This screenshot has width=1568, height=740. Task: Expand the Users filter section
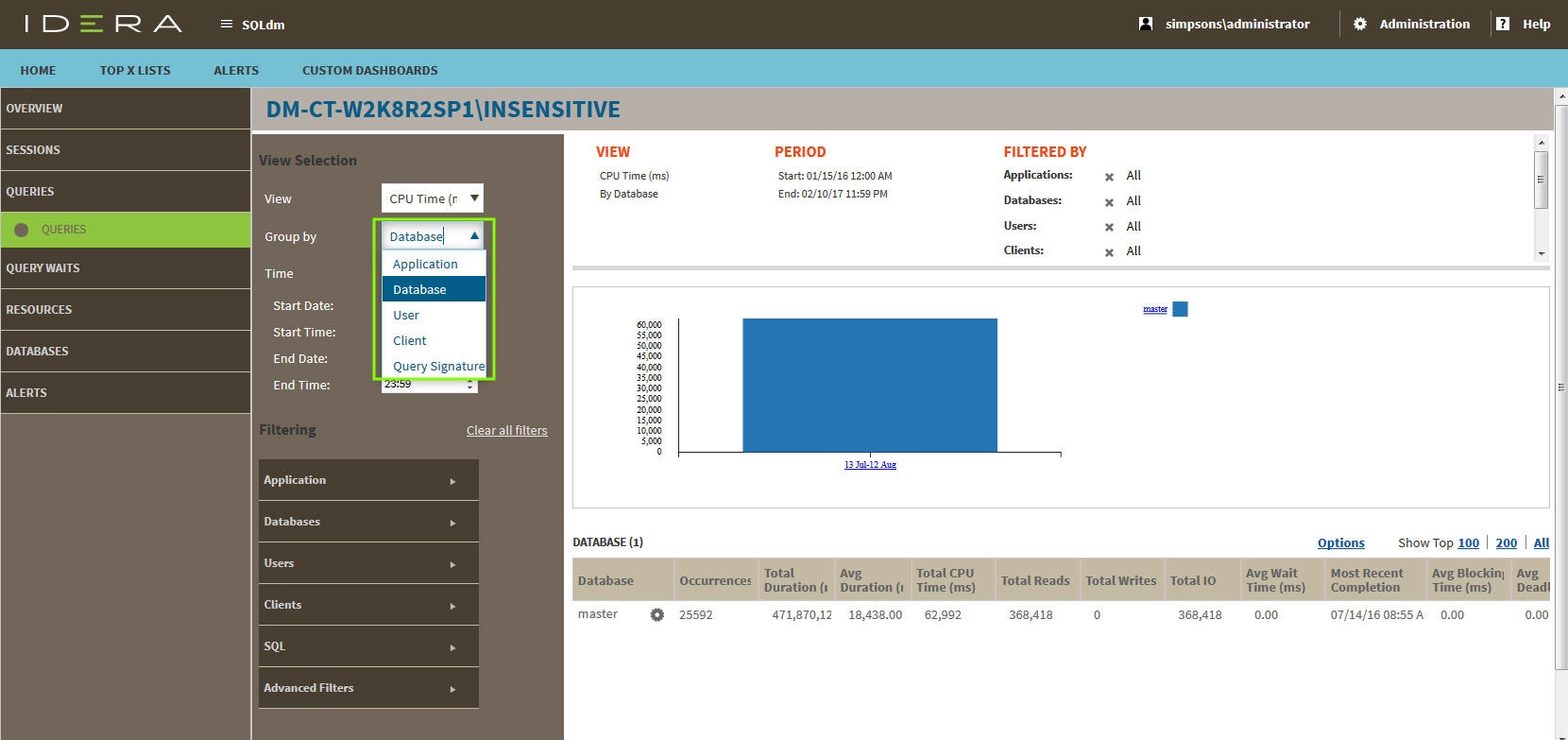(368, 563)
